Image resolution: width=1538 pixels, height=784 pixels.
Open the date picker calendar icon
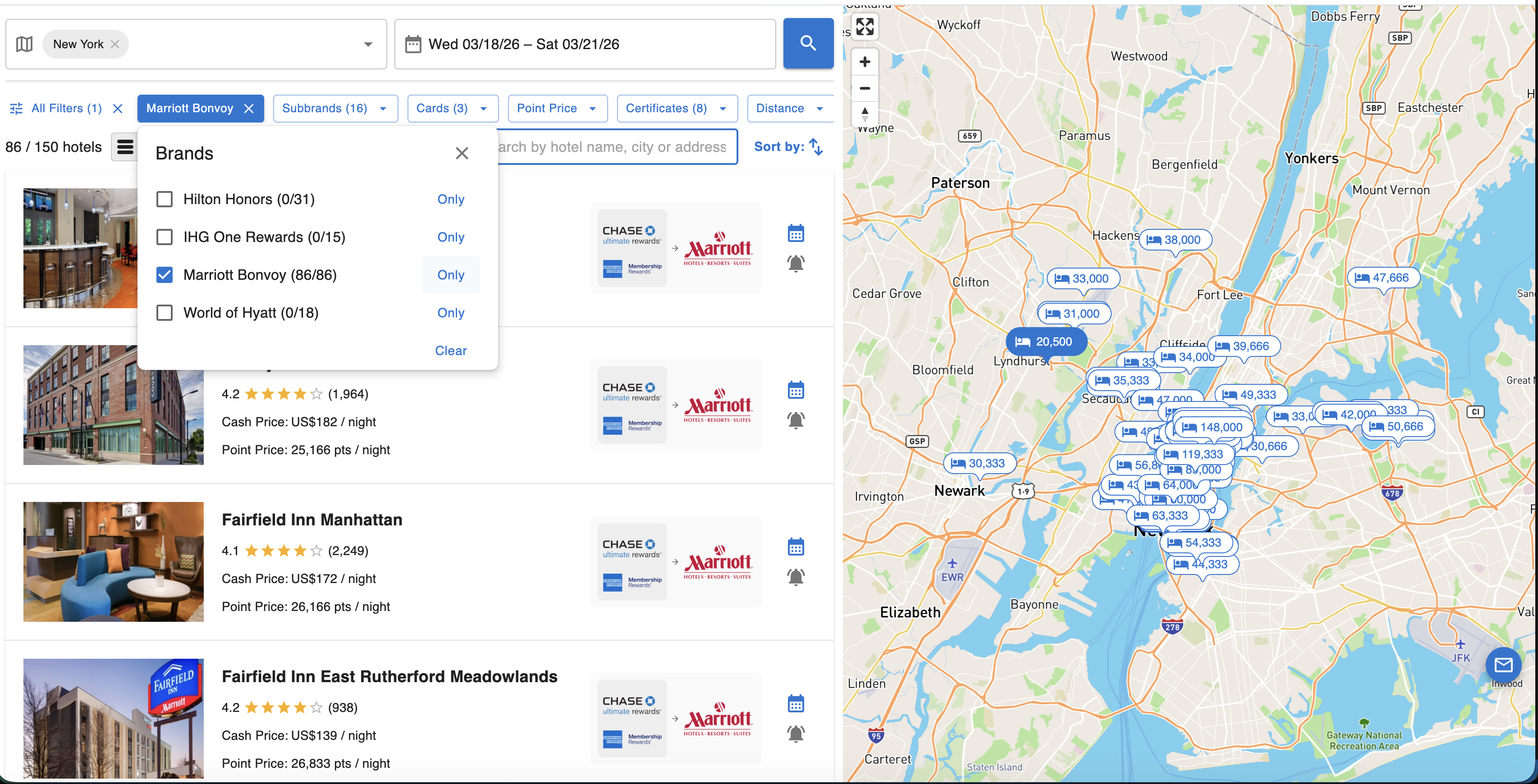pos(412,44)
